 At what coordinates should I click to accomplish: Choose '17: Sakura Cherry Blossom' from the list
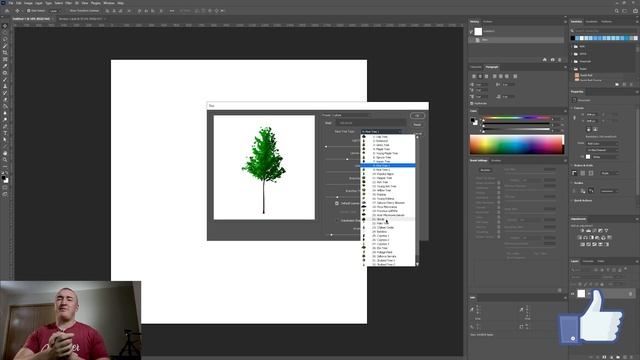click(x=389, y=203)
